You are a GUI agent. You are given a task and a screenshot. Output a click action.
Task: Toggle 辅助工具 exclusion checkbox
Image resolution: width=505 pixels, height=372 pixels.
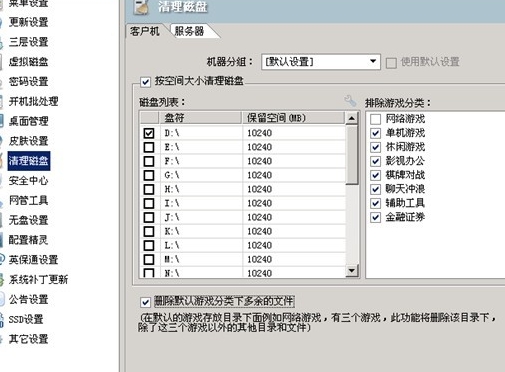pyautogui.click(x=375, y=203)
